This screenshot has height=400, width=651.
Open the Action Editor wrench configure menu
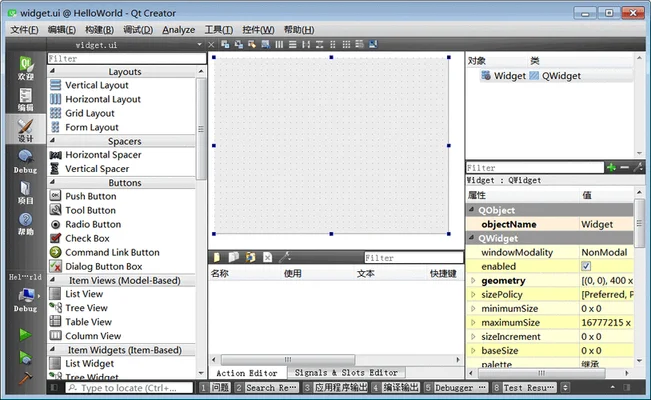pyautogui.click(x=285, y=258)
